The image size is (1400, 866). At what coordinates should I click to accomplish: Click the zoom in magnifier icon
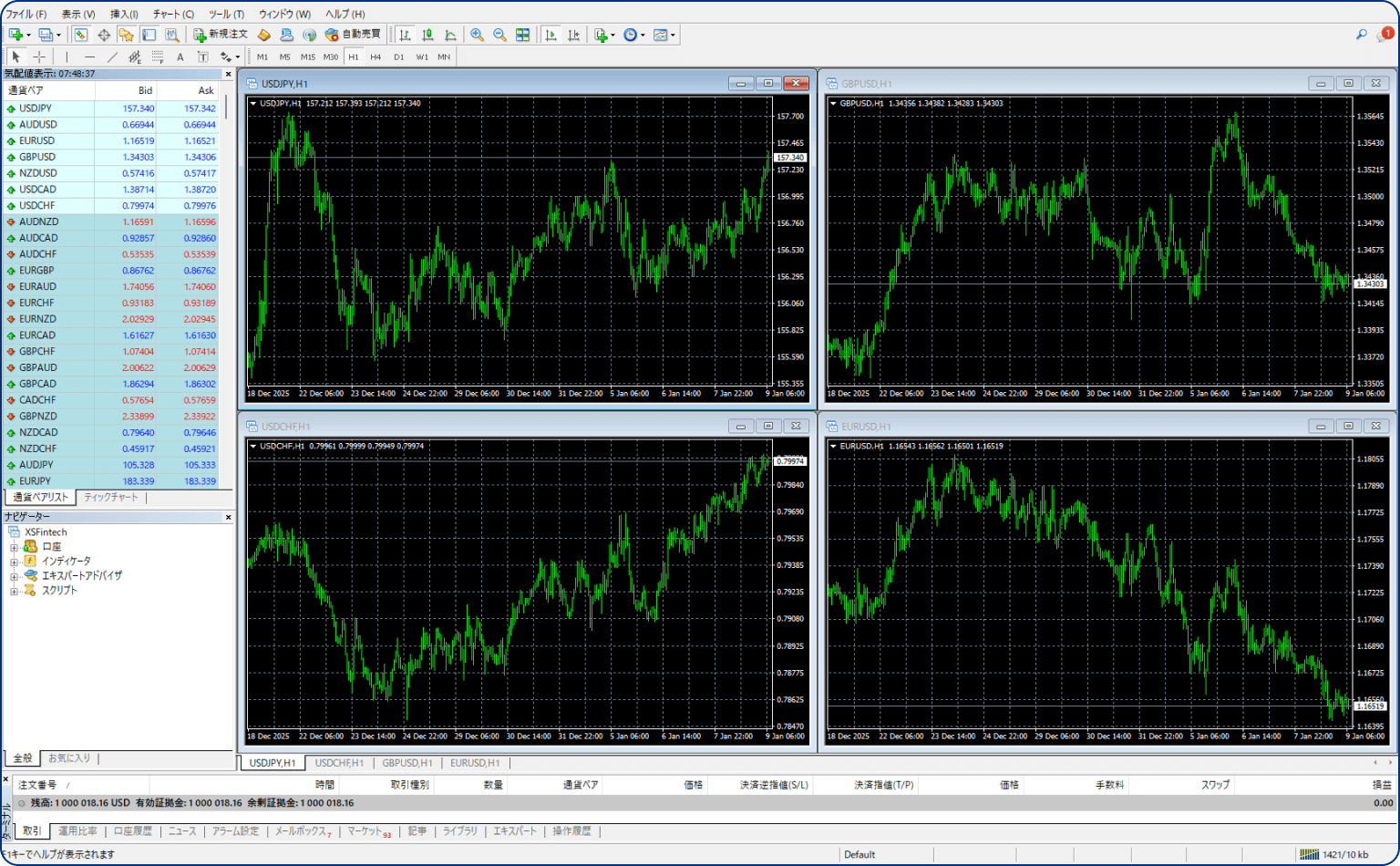[x=477, y=35]
